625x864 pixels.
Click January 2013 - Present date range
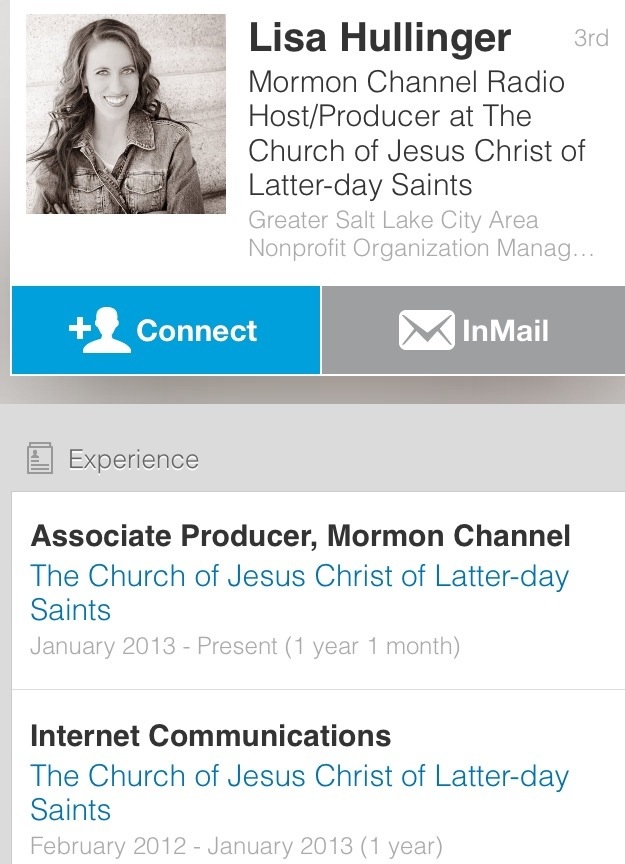point(245,646)
